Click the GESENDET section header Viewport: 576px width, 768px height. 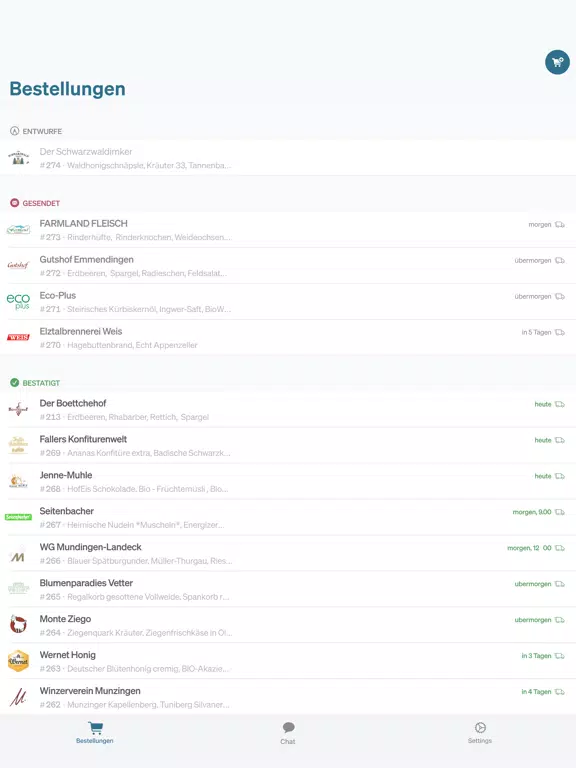(x=35, y=203)
